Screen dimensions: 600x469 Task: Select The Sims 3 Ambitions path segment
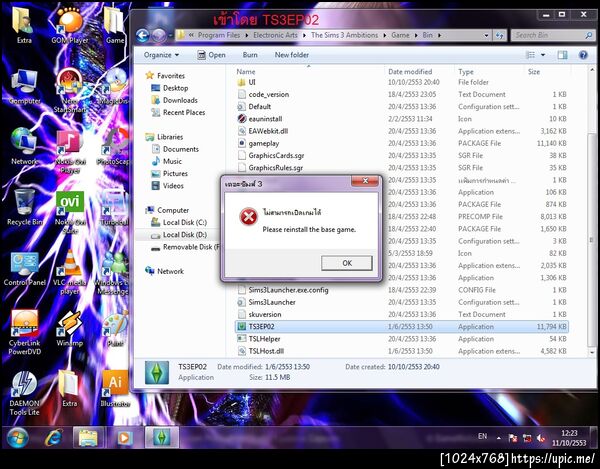[344, 35]
